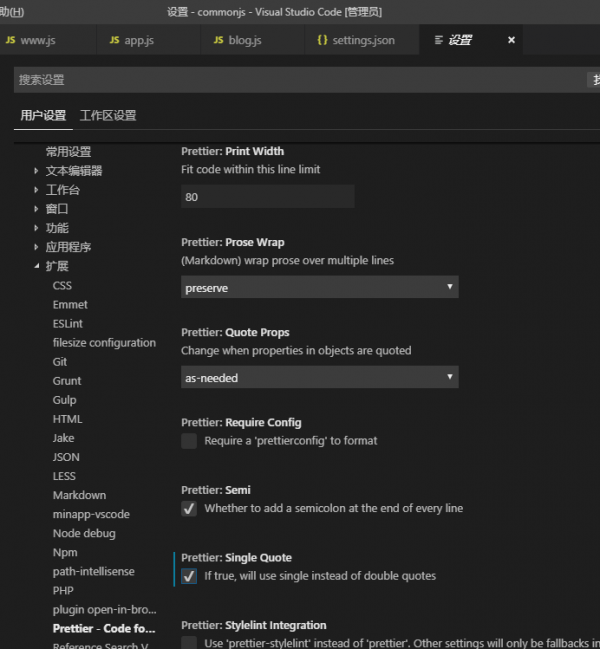
Task: Click the JS icon on the app.js tab
Action: coord(114,40)
